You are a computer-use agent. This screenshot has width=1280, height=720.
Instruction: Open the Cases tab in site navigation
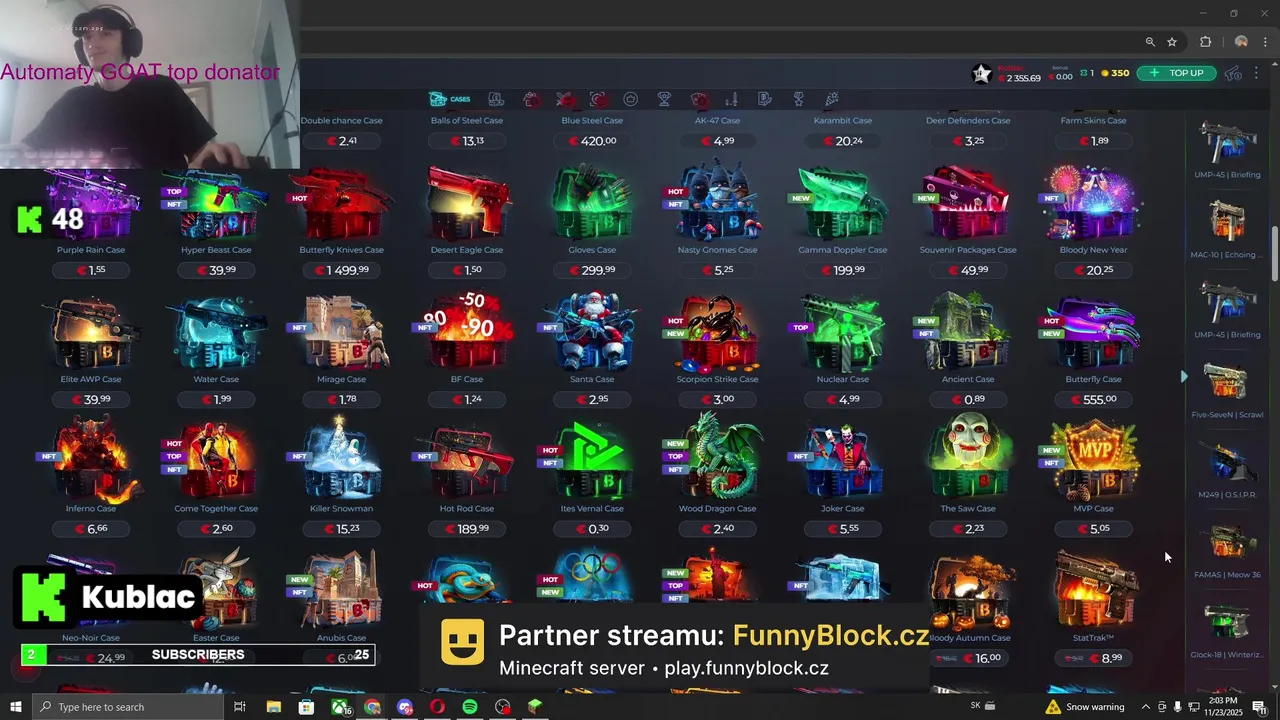450,99
